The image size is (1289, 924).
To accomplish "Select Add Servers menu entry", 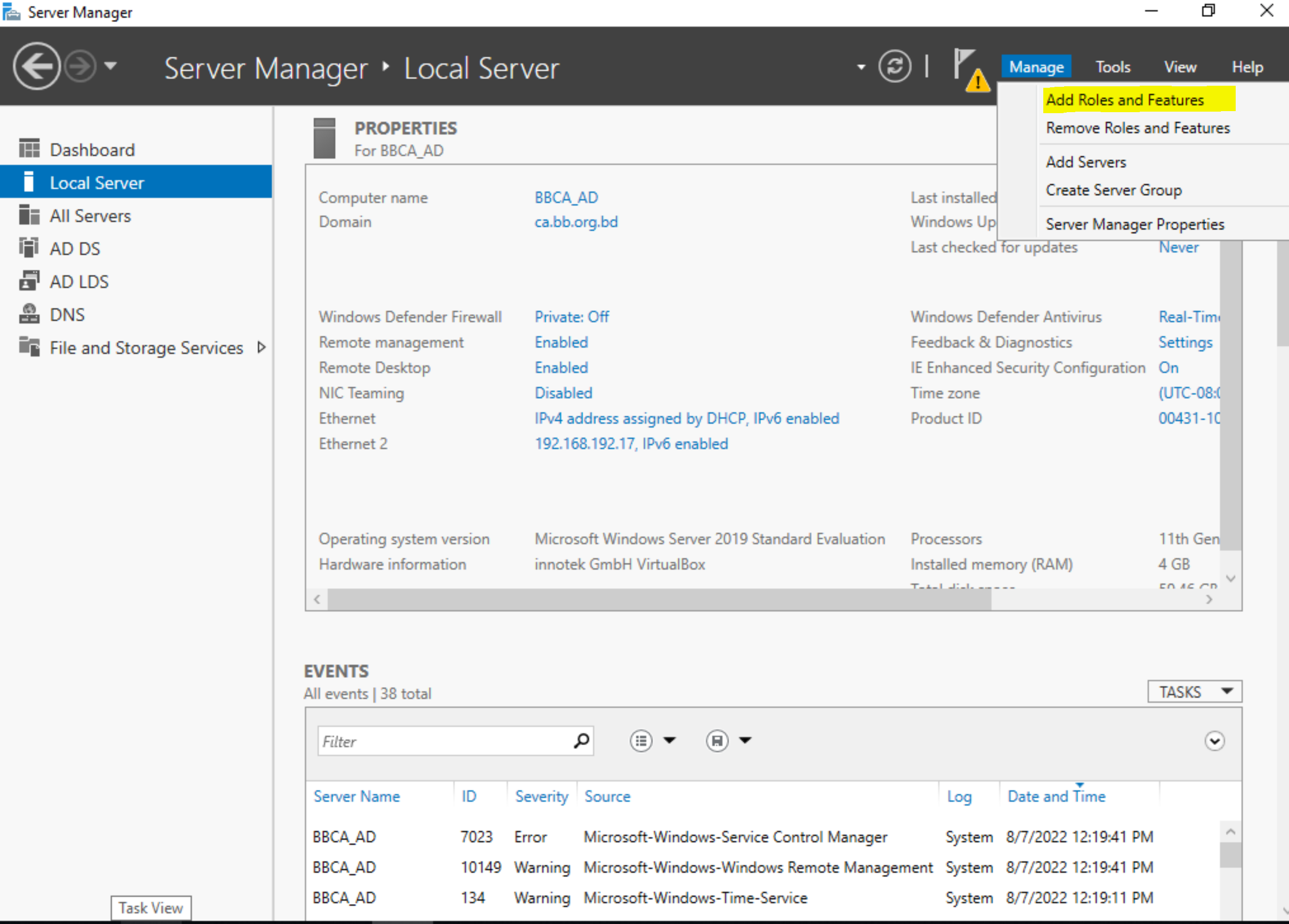I will click(1085, 162).
